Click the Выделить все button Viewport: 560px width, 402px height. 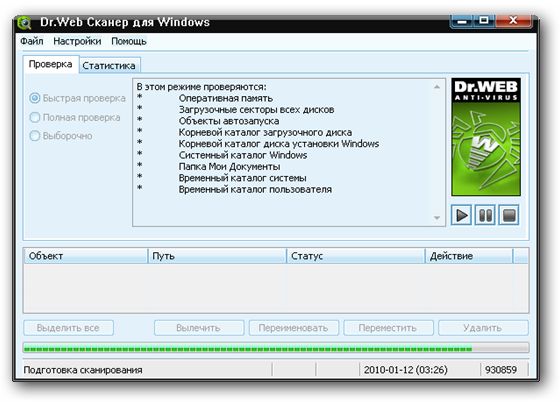click(68, 328)
